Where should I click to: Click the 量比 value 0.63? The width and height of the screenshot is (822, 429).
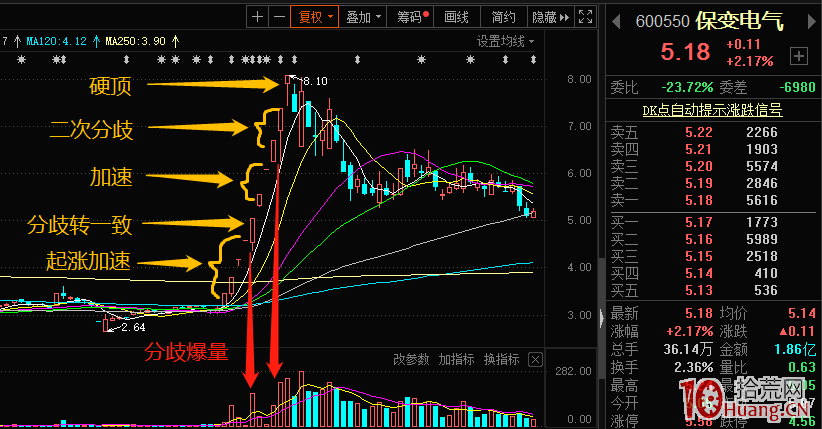[802, 367]
